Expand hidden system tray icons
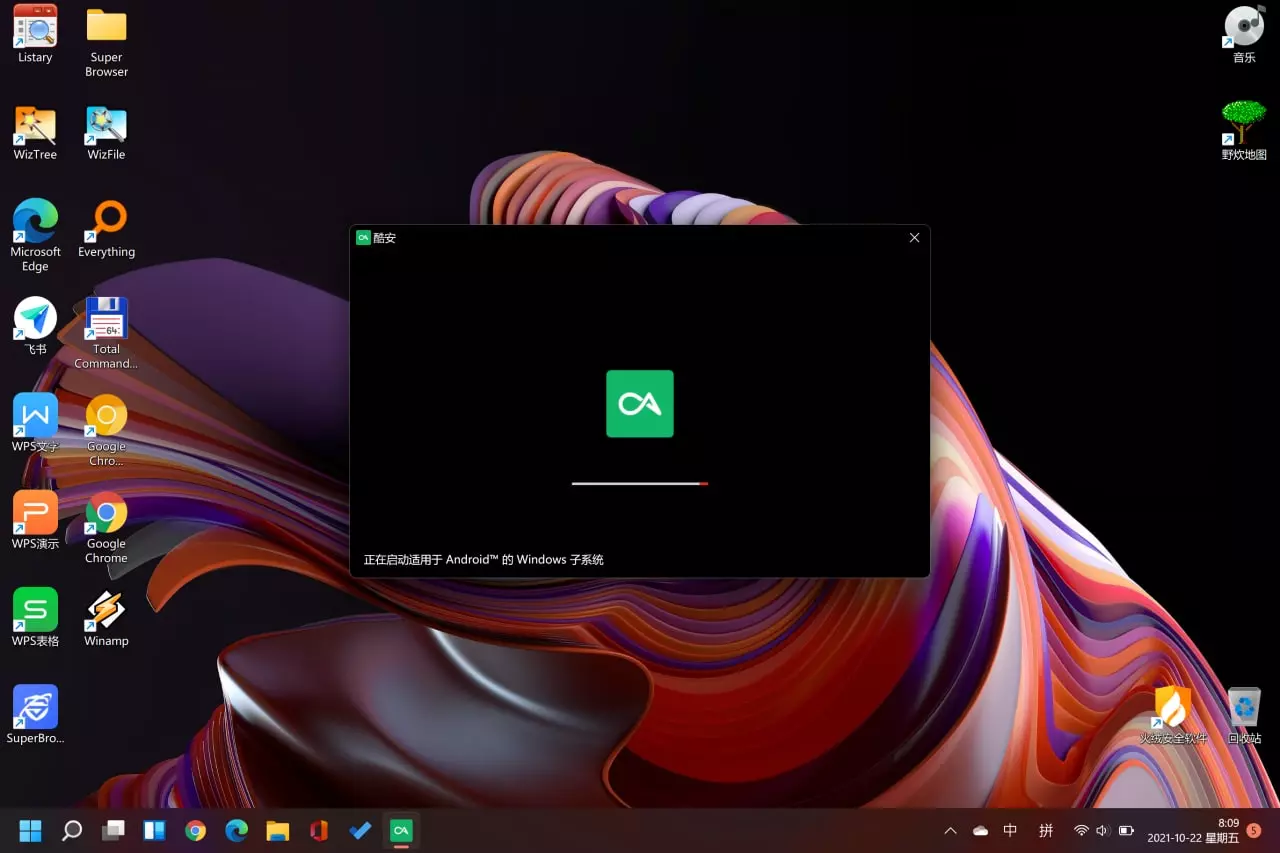 pyautogui.click(x=950, y=830)
